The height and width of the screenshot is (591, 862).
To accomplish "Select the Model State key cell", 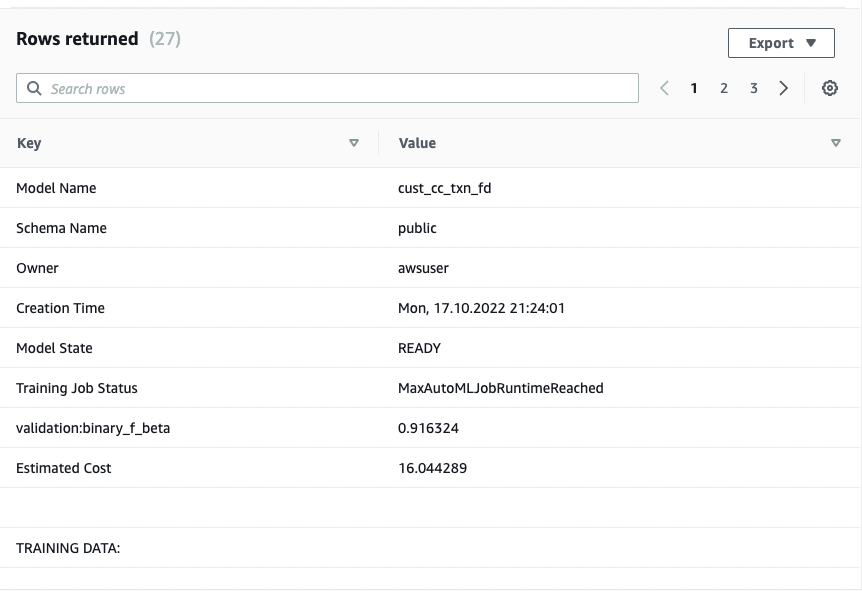I will point(54,348).
